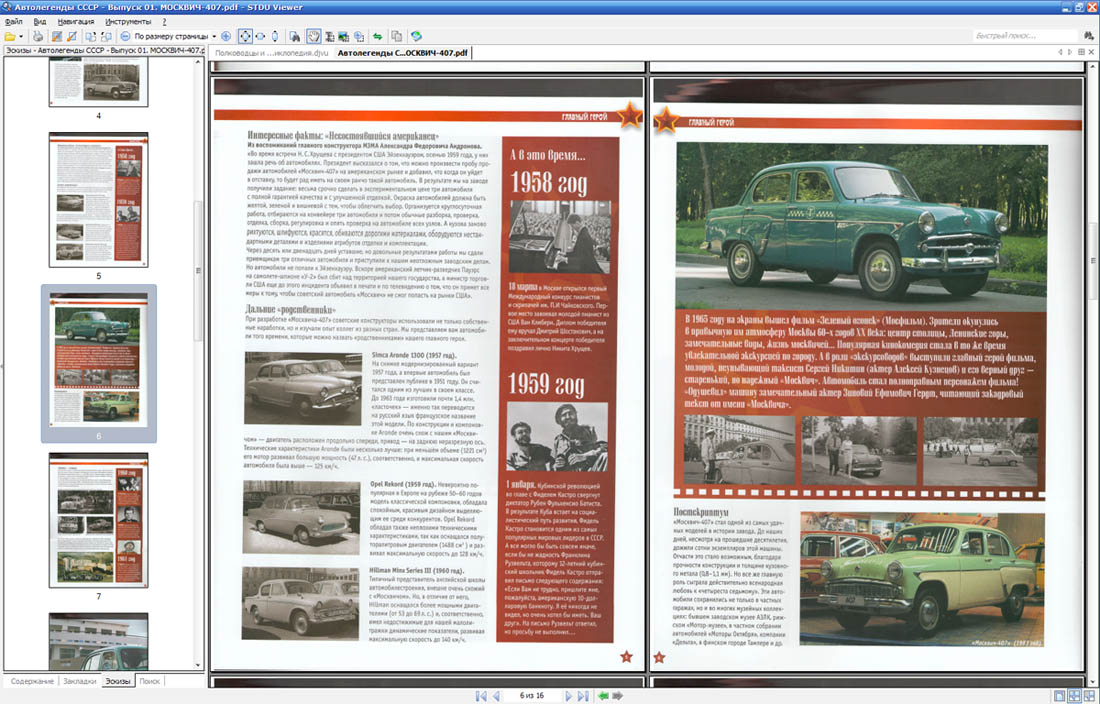This screenshot has height=704, width=1100.
Task: Click the zoom out (minus) button
Action: [x=126, y=36]
